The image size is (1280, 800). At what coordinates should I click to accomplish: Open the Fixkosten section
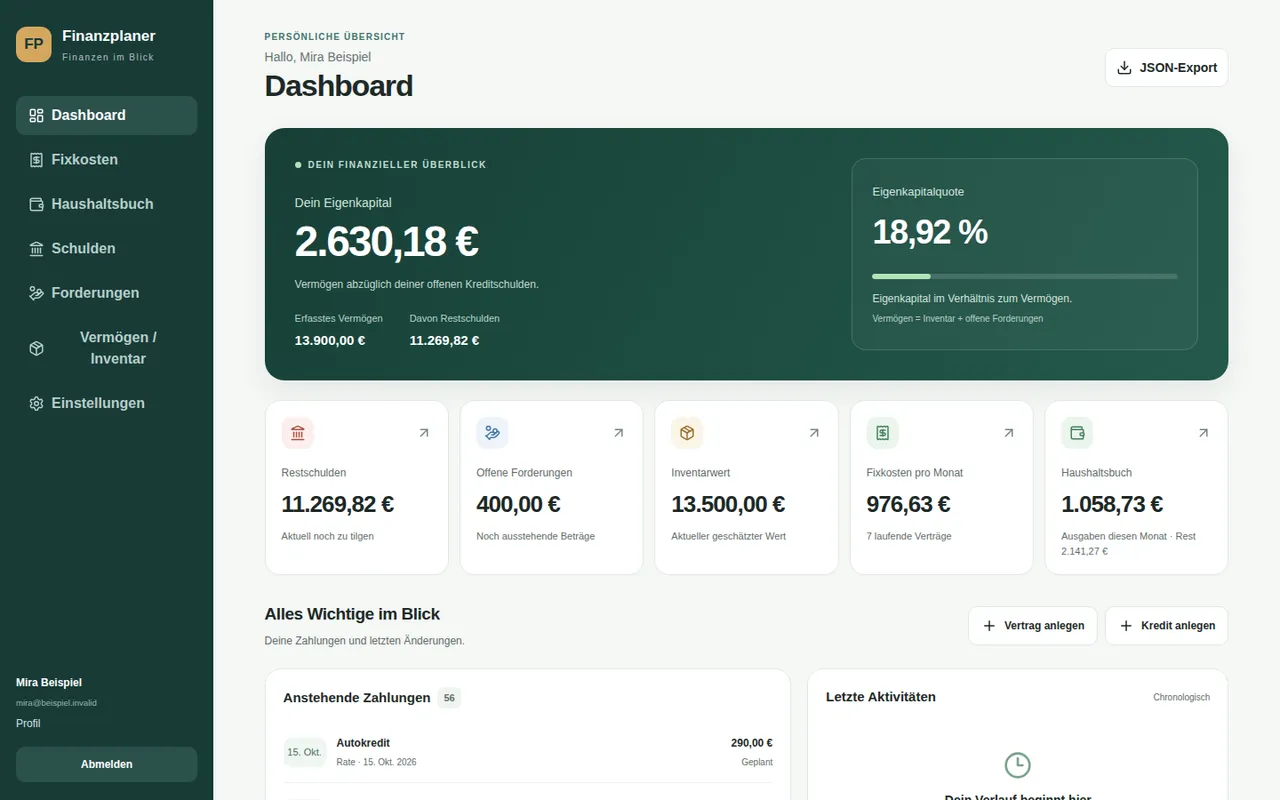pos(106,160)
